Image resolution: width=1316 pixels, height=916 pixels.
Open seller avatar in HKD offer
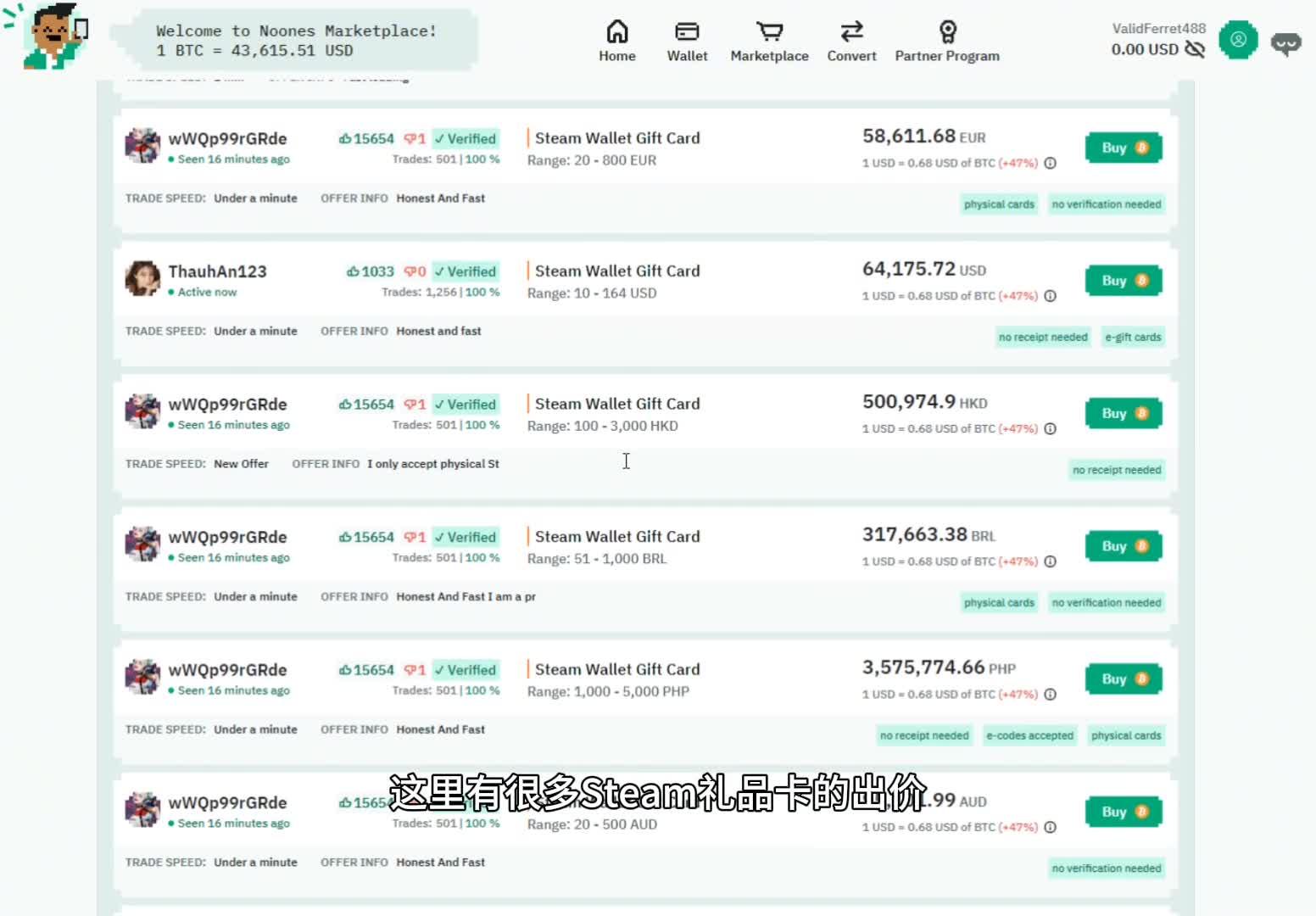(x=142, y=411)
